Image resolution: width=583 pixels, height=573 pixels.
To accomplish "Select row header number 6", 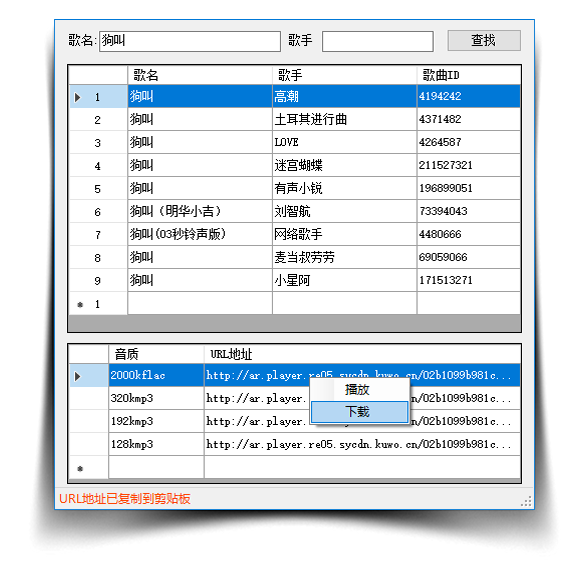I will (98, 212).
